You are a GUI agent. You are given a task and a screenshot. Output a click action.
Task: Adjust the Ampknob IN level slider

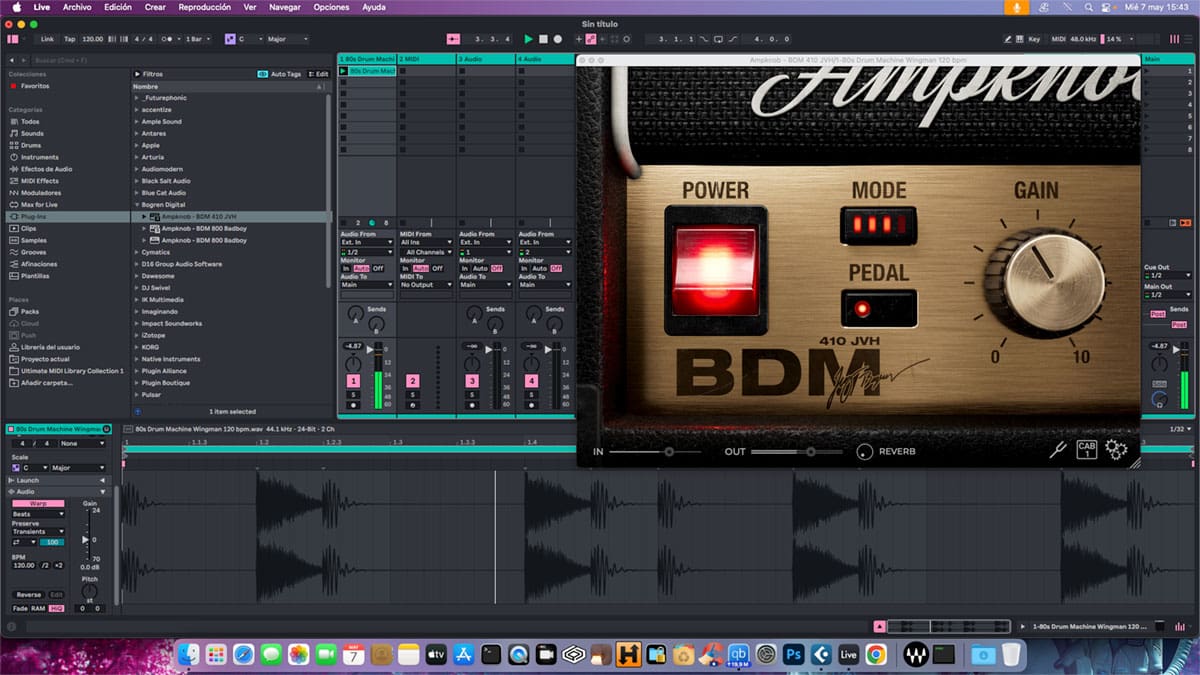tap(655, 452)
